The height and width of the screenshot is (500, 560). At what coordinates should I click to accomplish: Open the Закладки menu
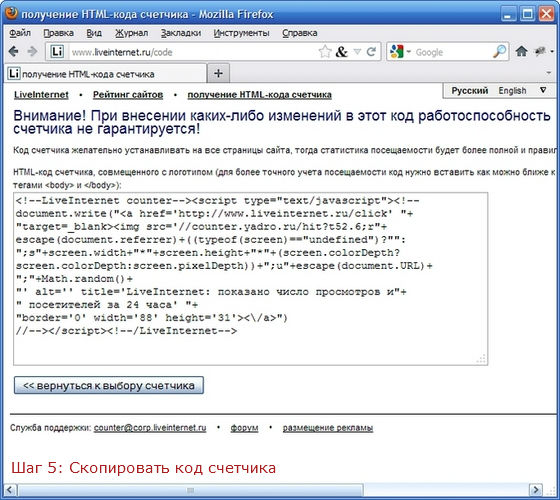point(181,33)
